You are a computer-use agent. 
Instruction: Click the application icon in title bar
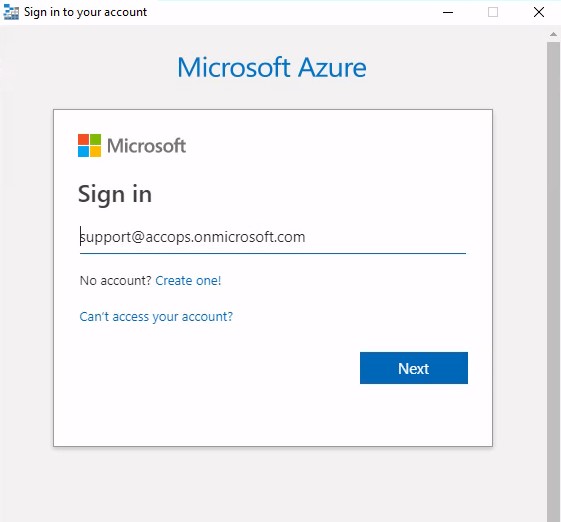tap(11, 13)
